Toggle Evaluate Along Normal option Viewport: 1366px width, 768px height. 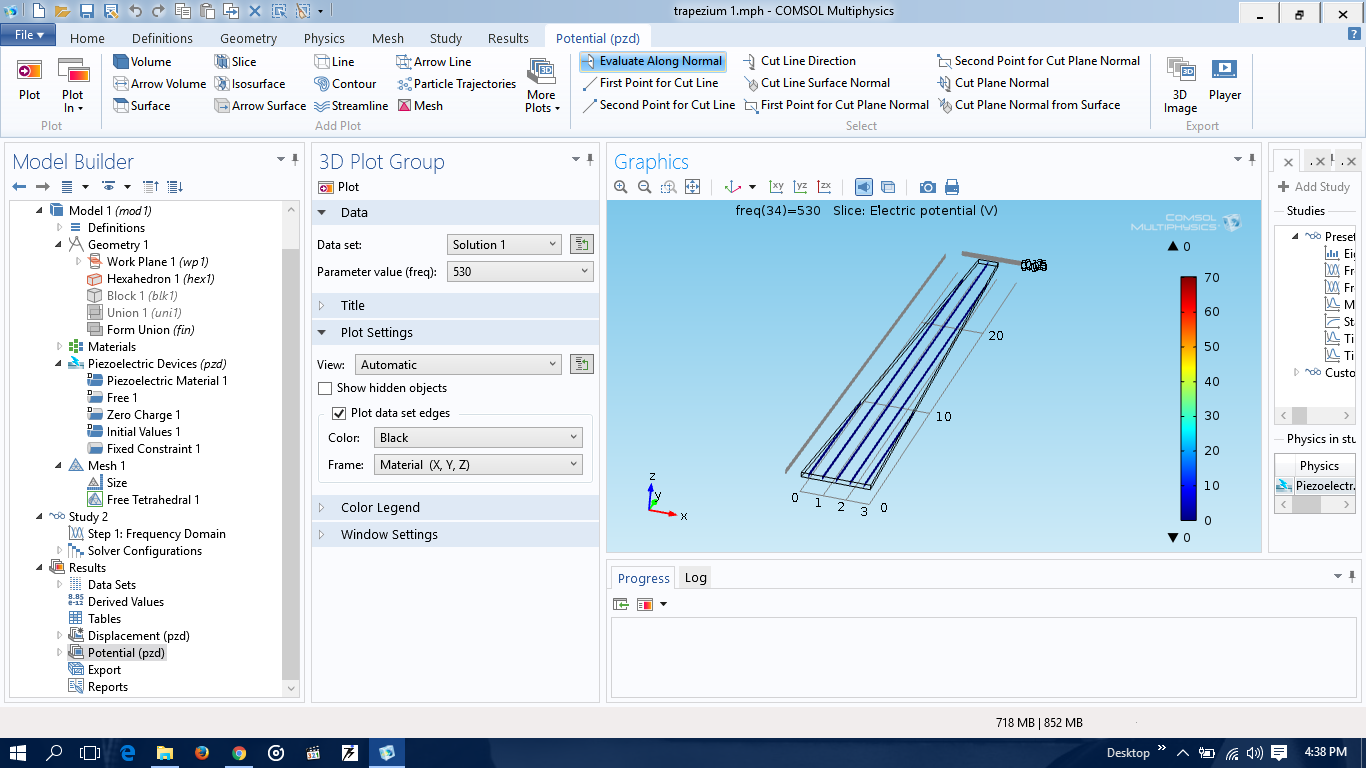(x=652, y=61)
